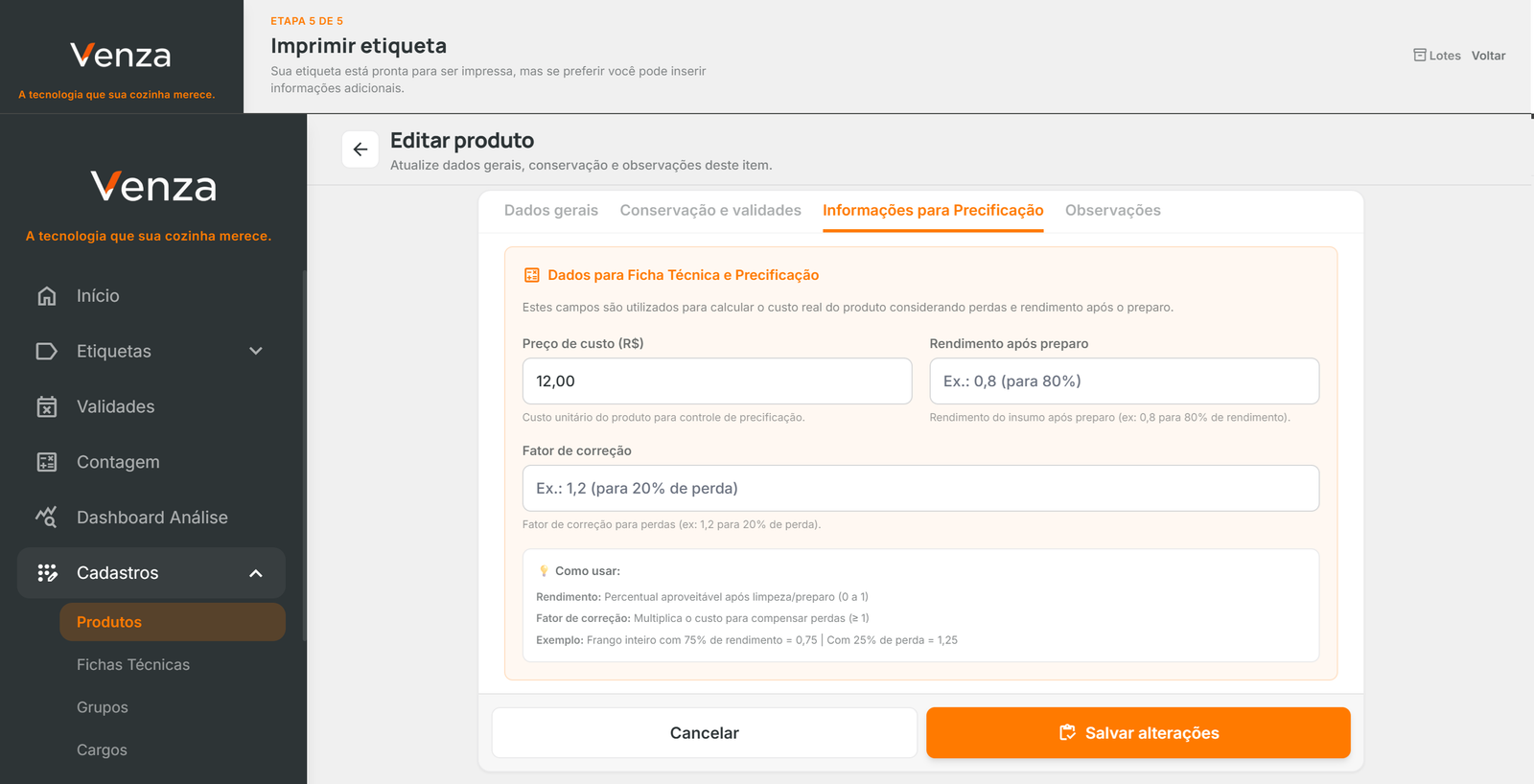Click the Dashboard Análise chart icon

[47, 518]
